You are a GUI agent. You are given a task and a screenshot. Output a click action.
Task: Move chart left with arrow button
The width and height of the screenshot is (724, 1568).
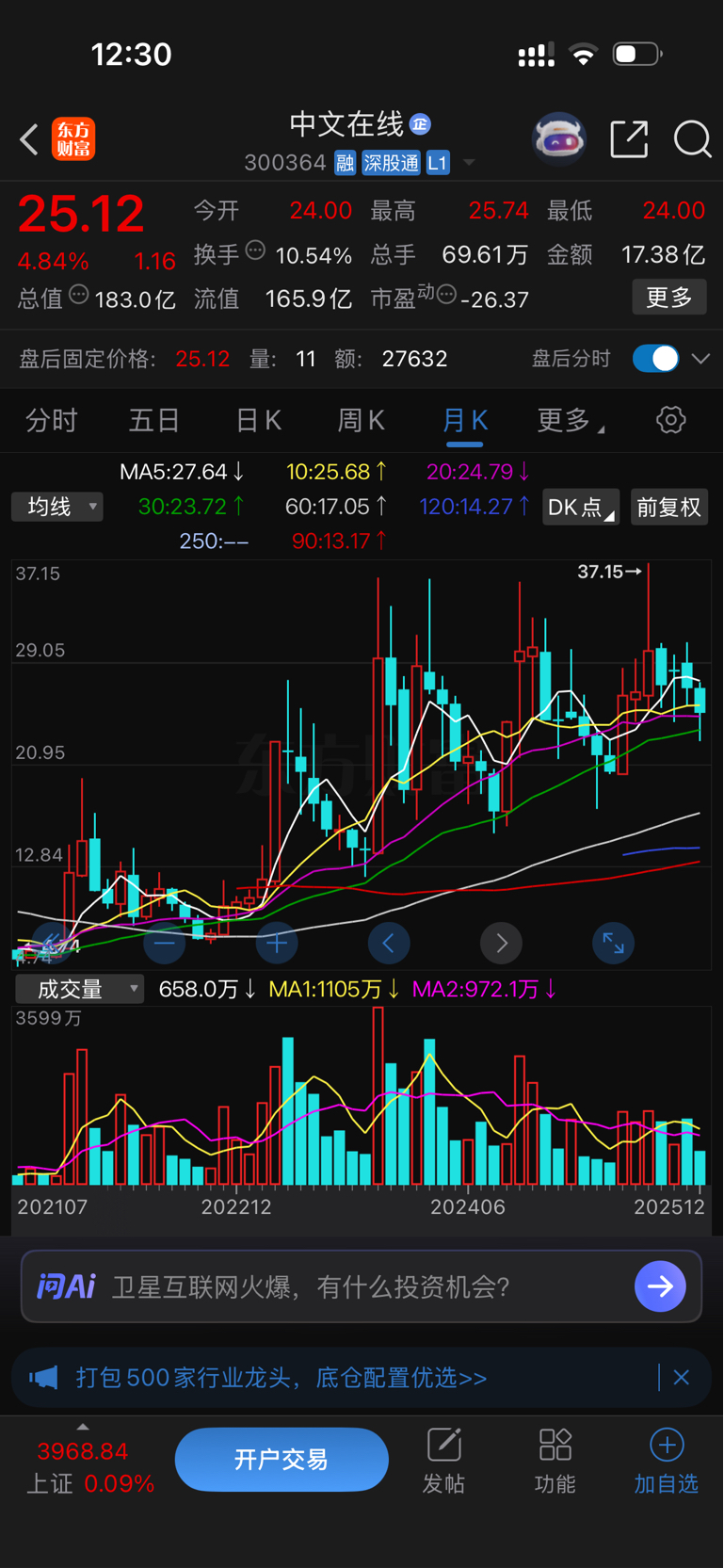(389, 943)
